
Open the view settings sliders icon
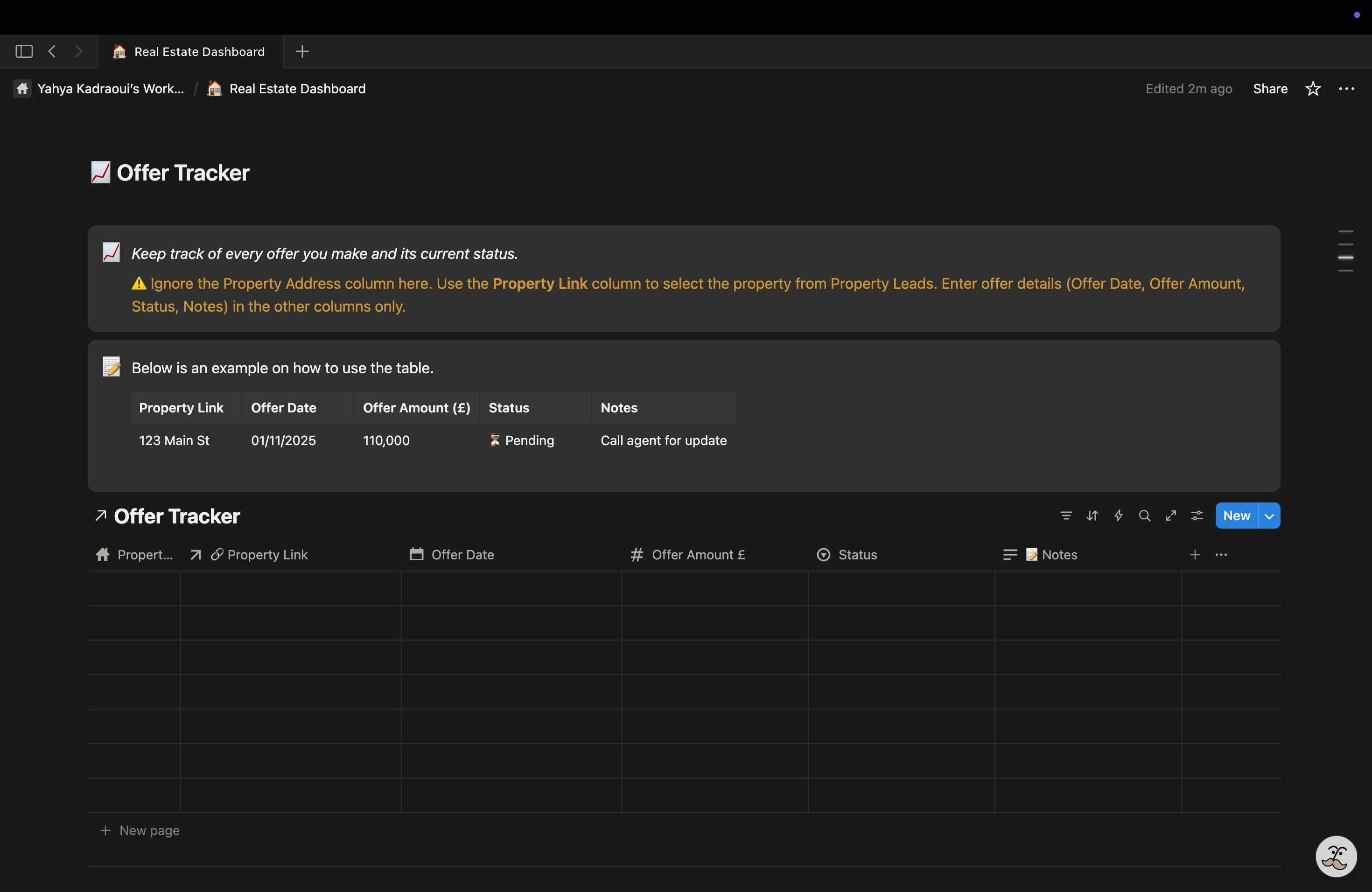(1197, 516)
